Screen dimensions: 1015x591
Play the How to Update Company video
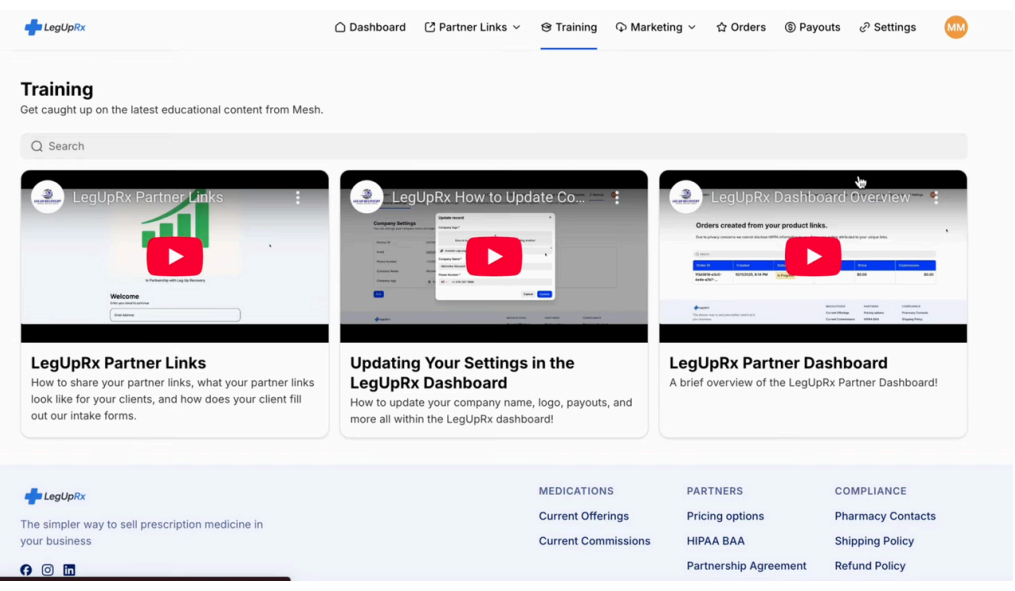point(494,257)
